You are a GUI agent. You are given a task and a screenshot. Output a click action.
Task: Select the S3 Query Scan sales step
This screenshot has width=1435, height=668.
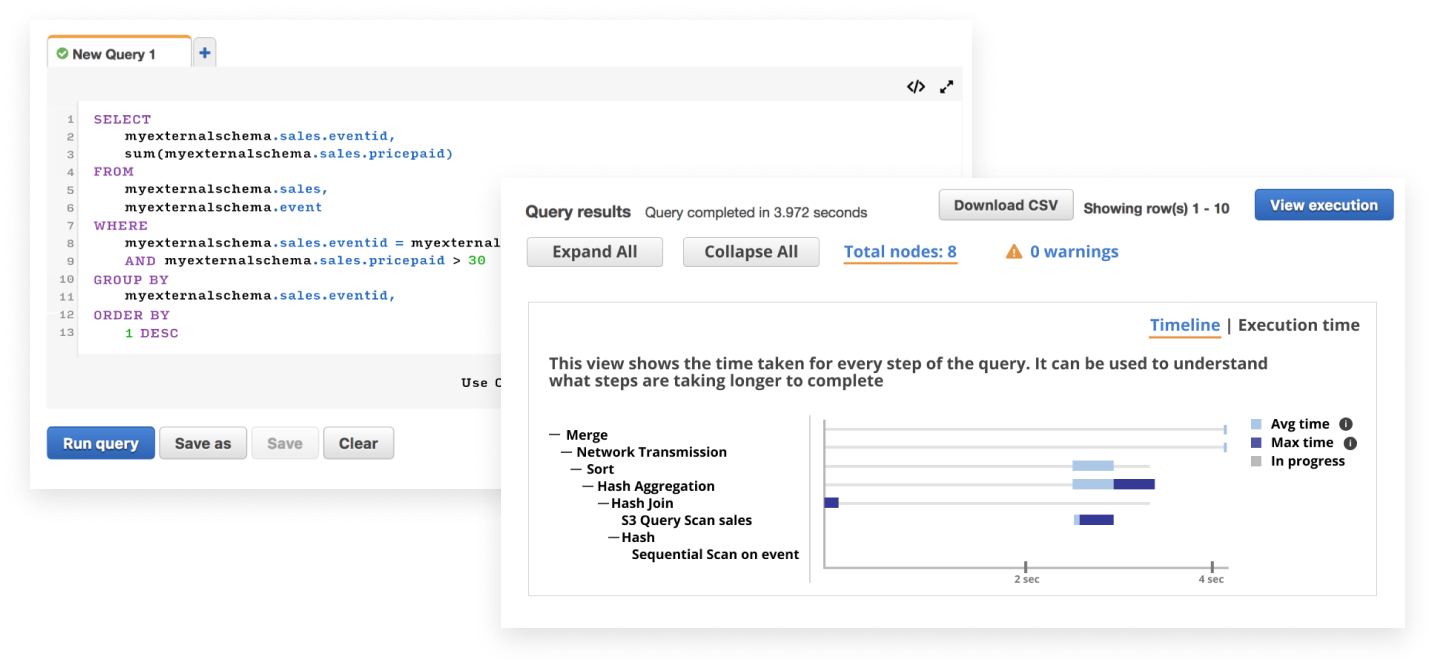[x=686, y=520]
